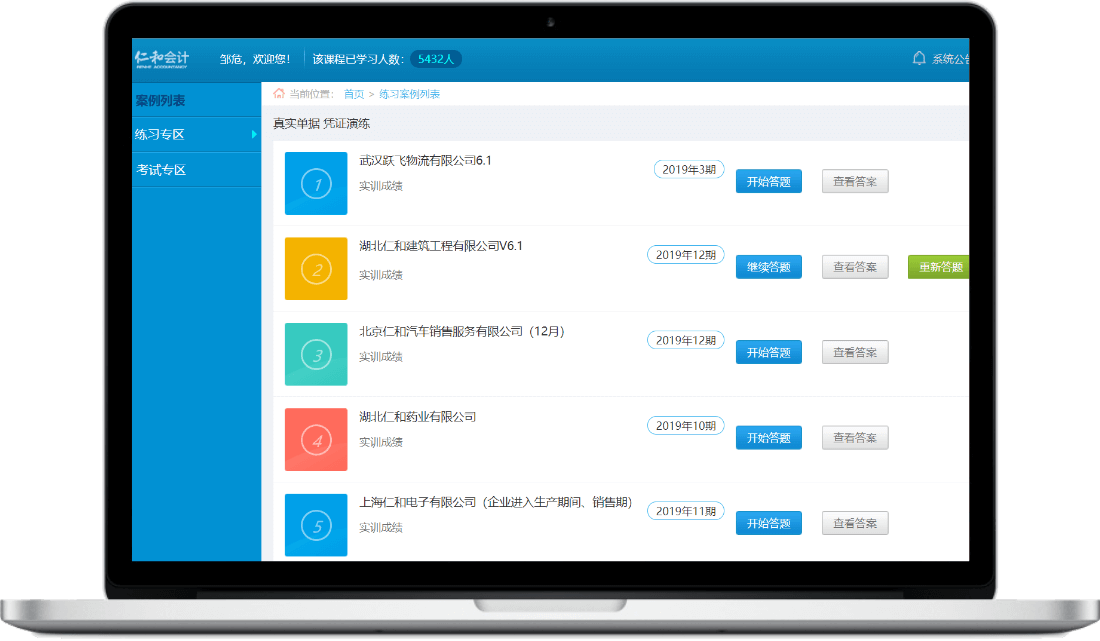Switch to 考试专区 section

click(161, 170)
